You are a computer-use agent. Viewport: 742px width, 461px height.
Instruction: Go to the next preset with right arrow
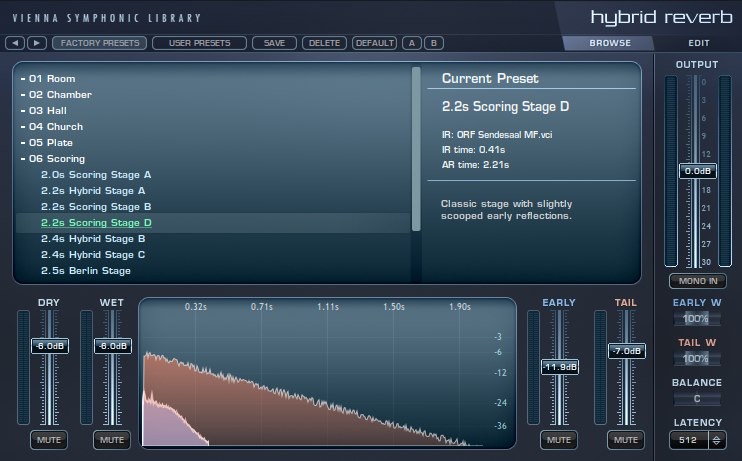[37, 43]
